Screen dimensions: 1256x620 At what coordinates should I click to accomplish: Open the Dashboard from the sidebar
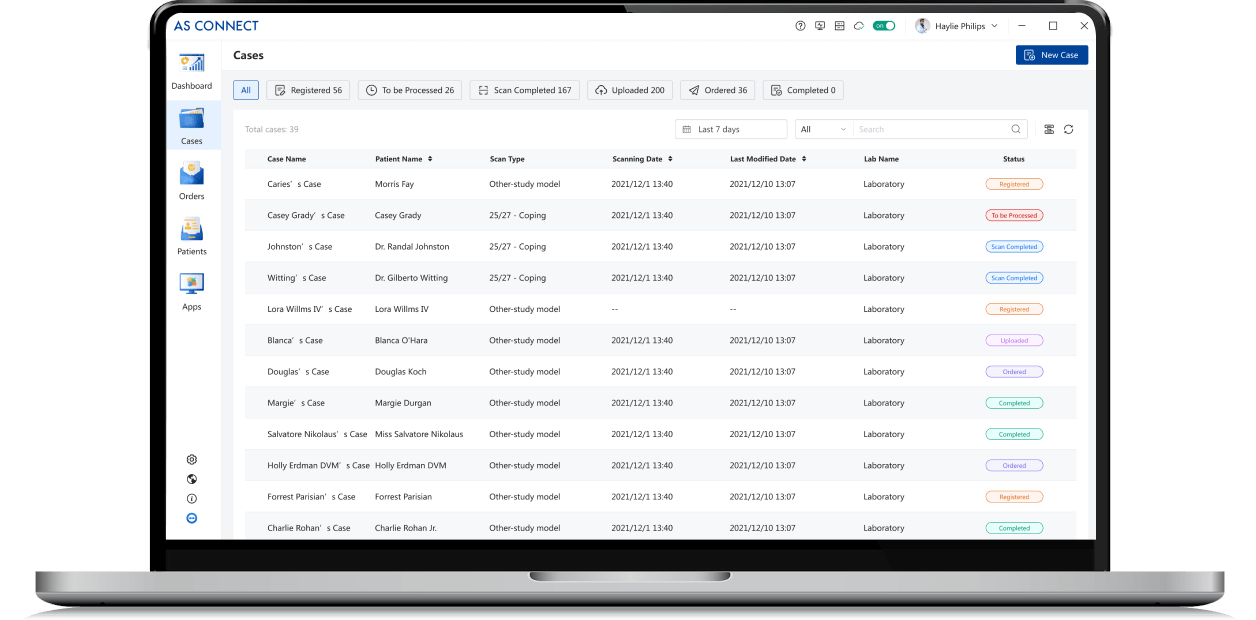(191, 70)
